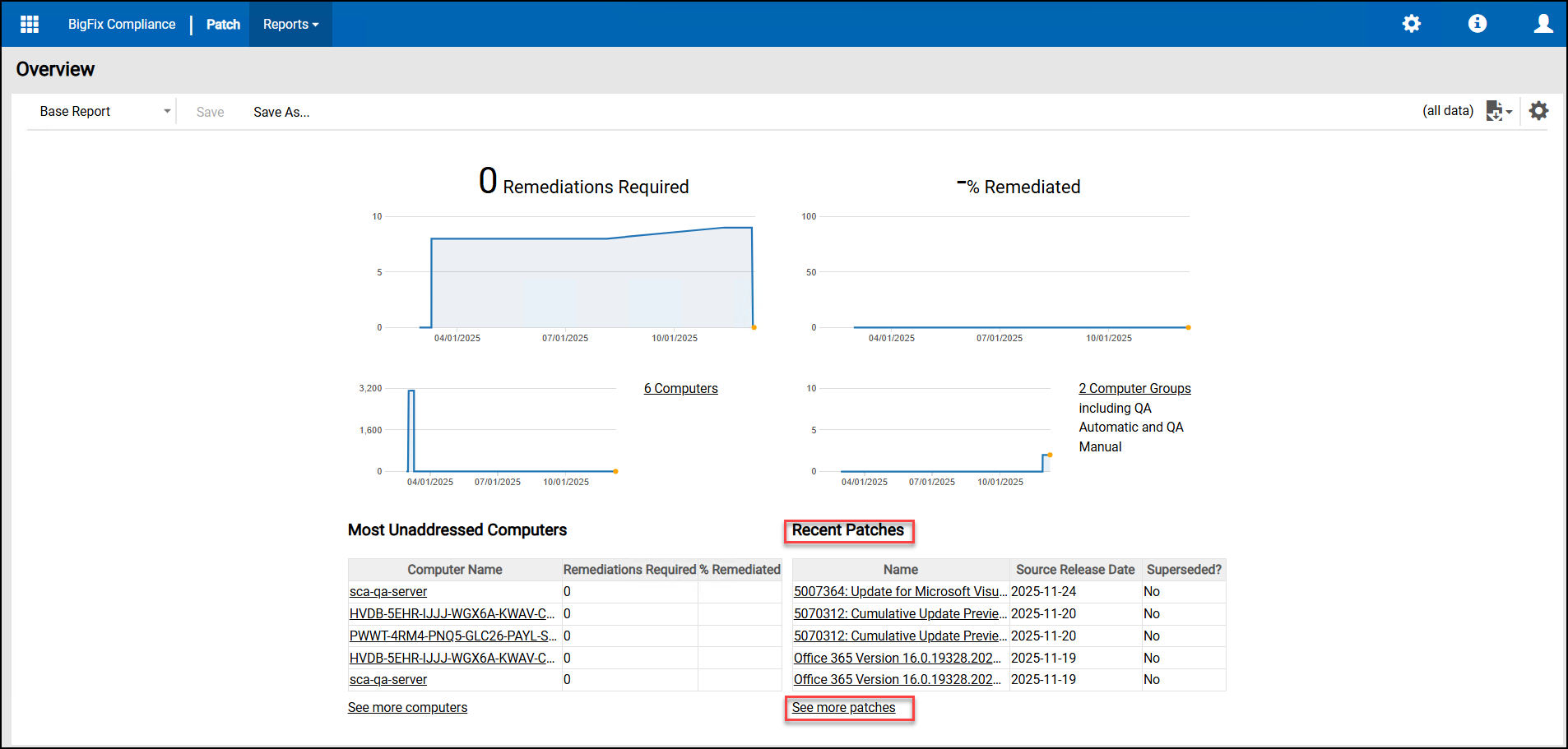Click the report configuration gear icon

[1538, 111]
